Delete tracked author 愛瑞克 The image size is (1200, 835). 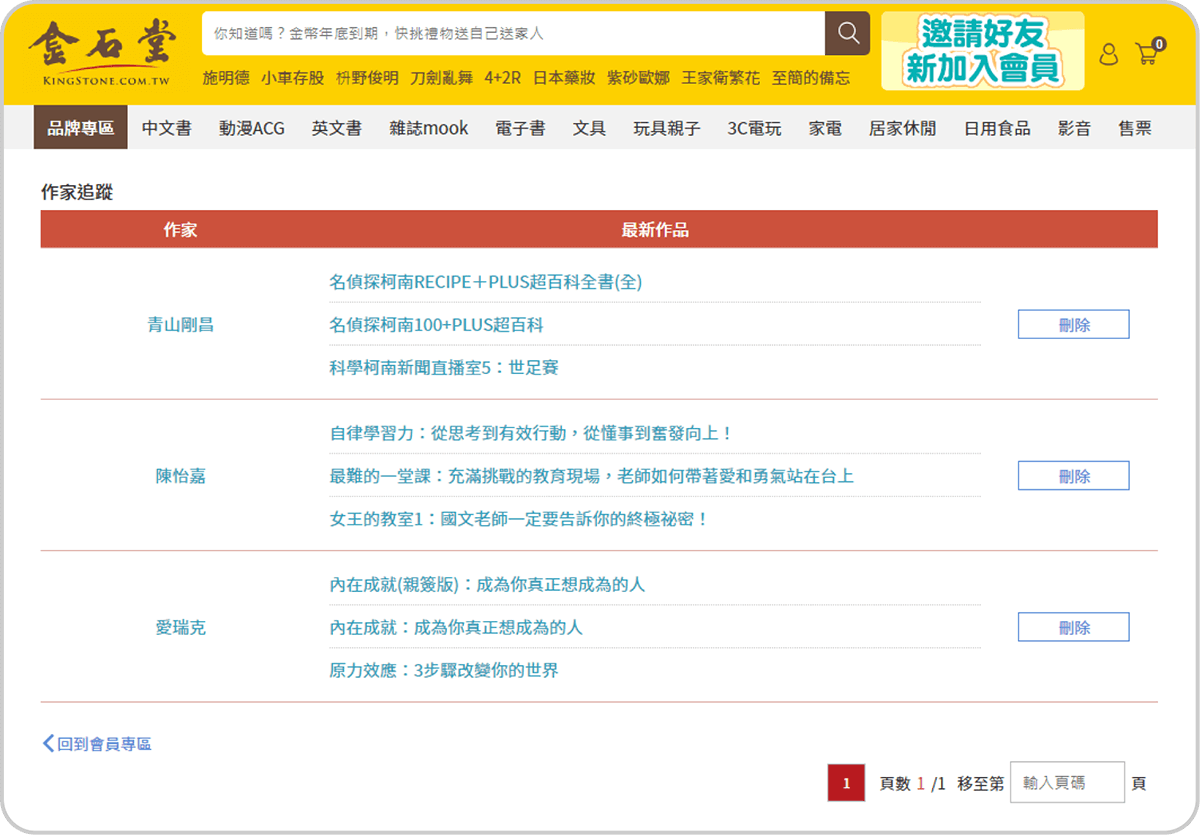(x=1073, y=628)
